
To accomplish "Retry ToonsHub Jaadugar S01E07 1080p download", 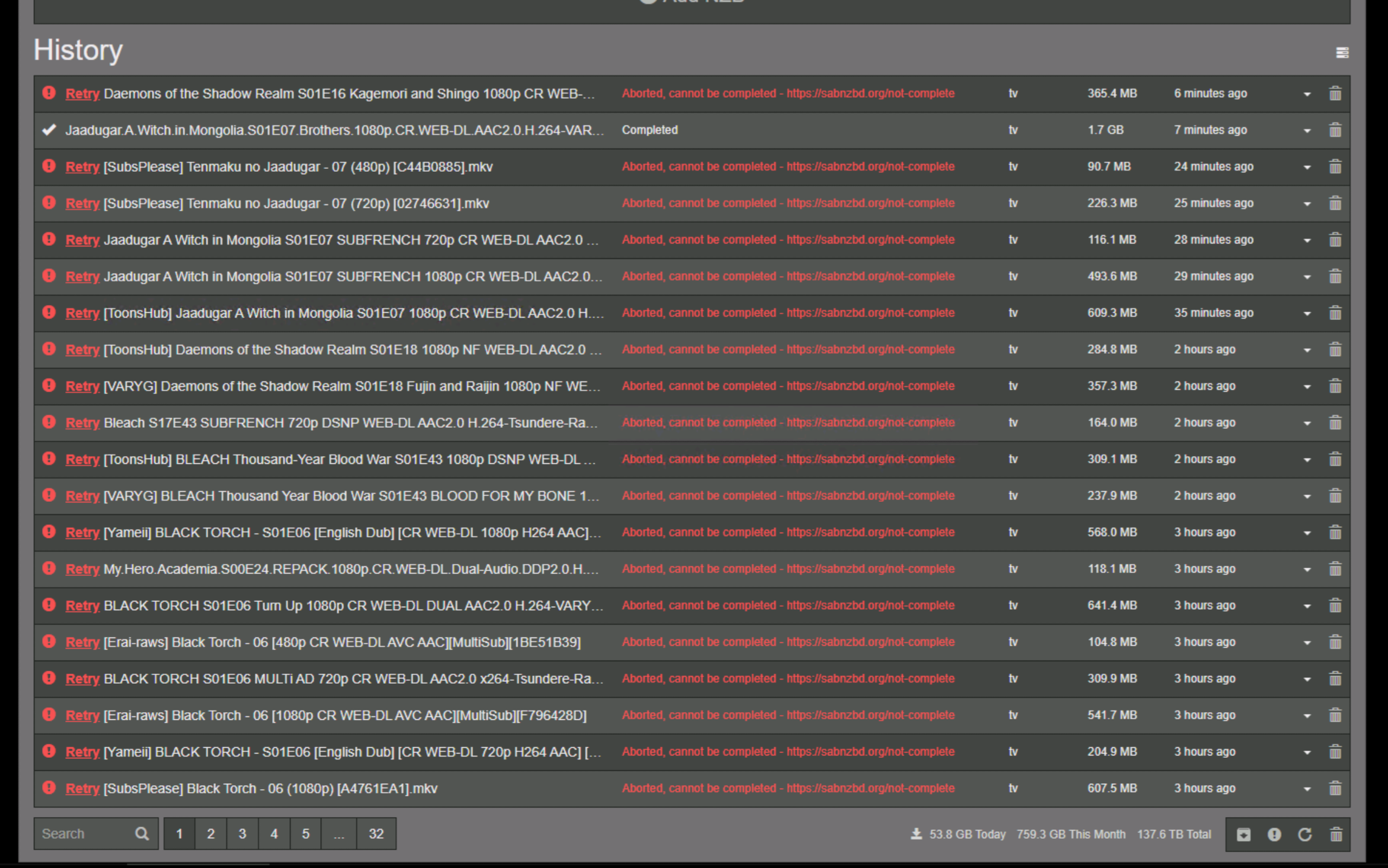I will click(x=82, y=313).
